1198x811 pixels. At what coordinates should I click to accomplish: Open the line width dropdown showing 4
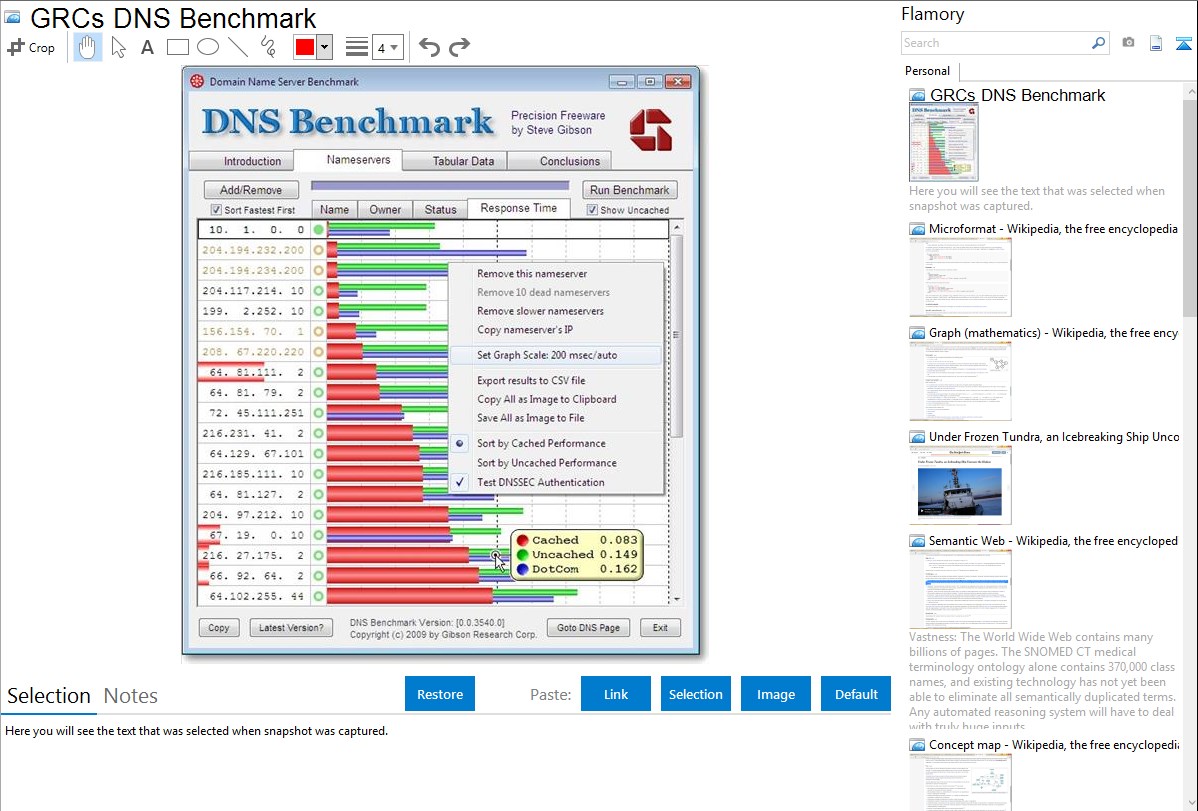(388, 47)
